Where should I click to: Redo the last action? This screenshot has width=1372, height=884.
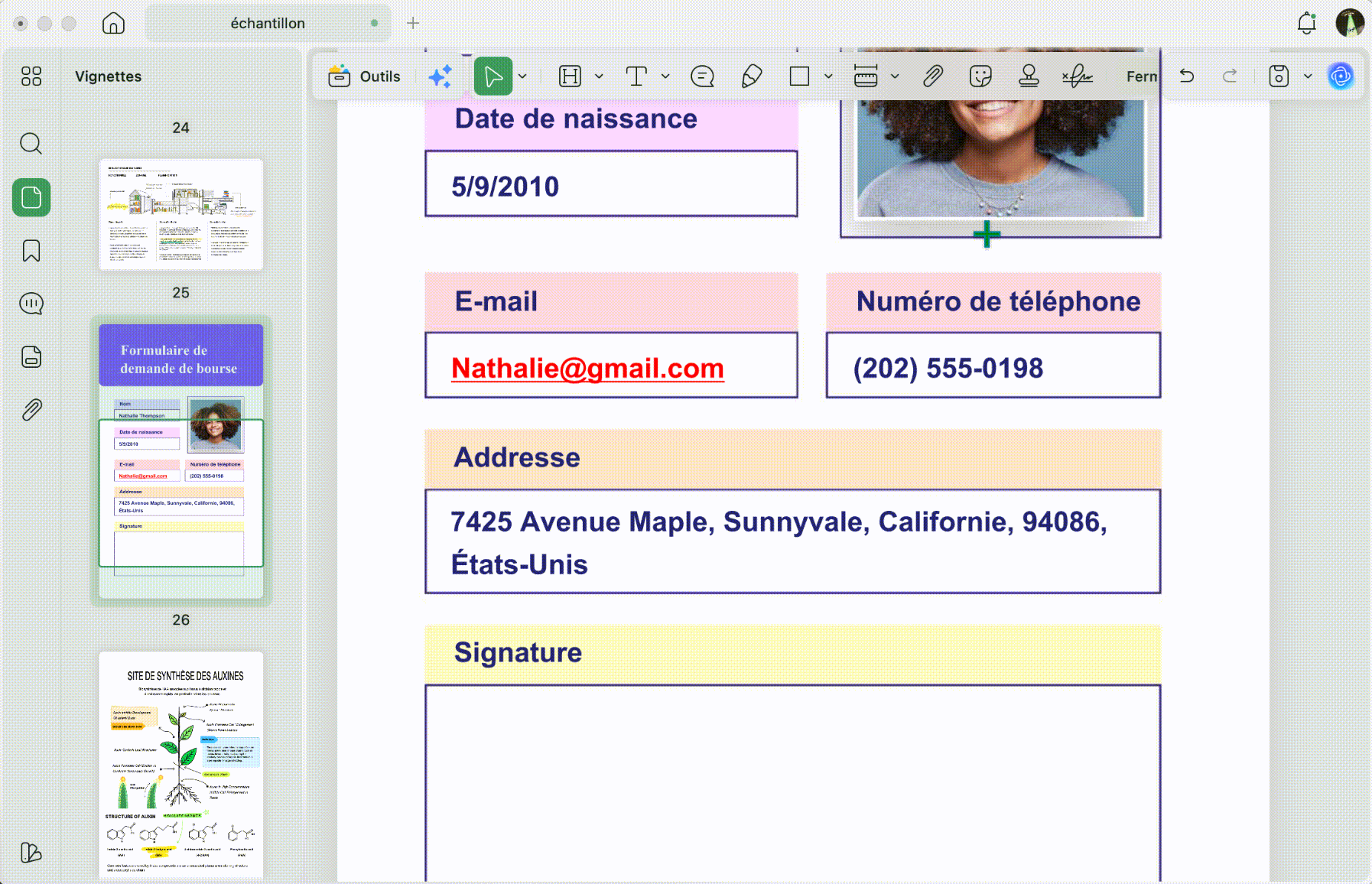pos(1230,76)
